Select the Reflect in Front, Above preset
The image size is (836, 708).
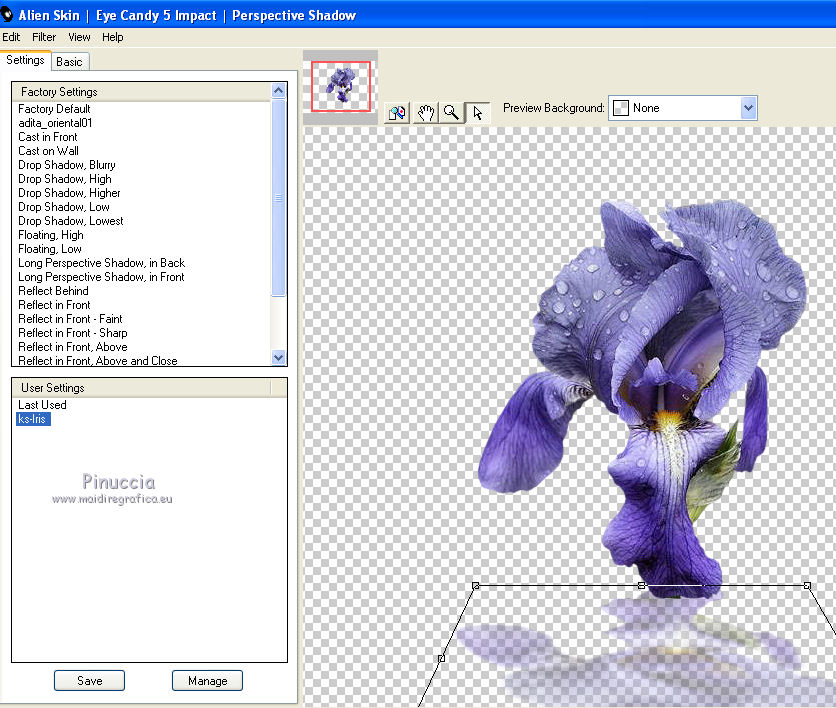(73, 347)
